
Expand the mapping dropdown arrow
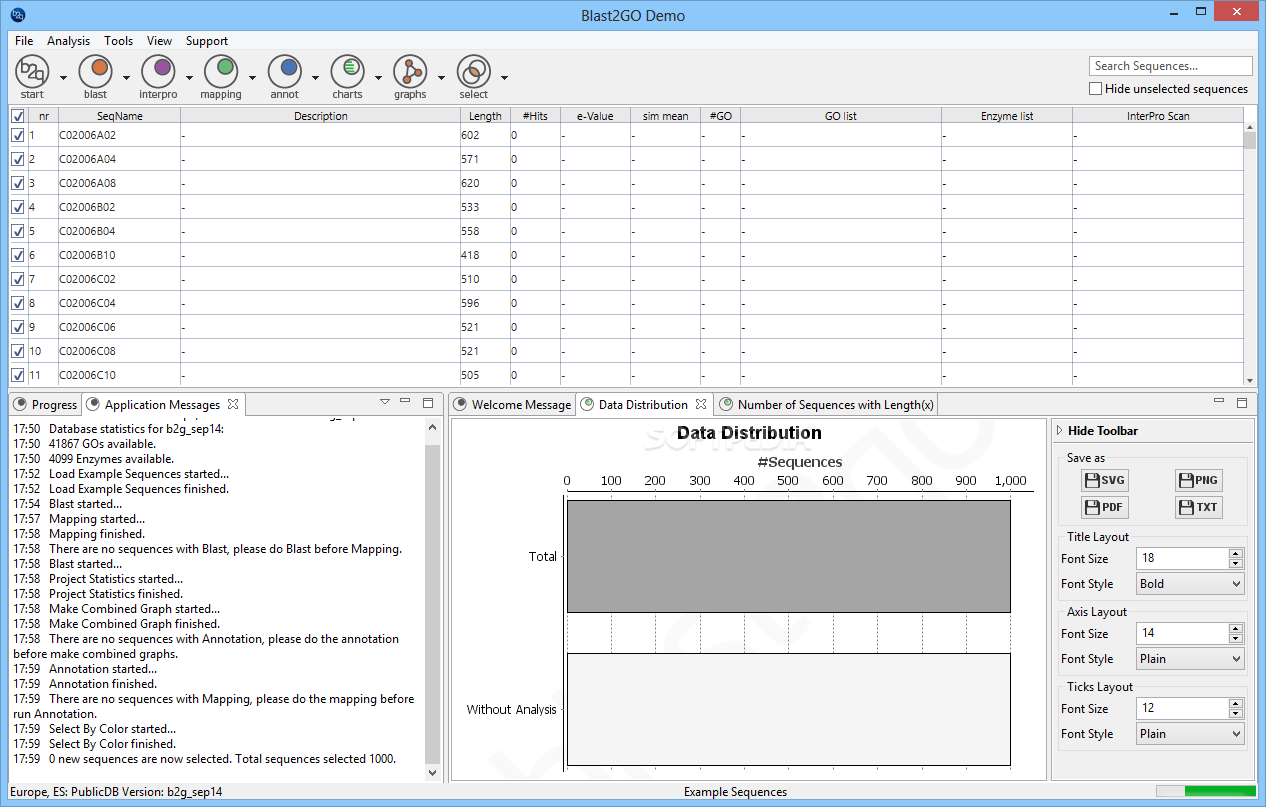[252, 77]
